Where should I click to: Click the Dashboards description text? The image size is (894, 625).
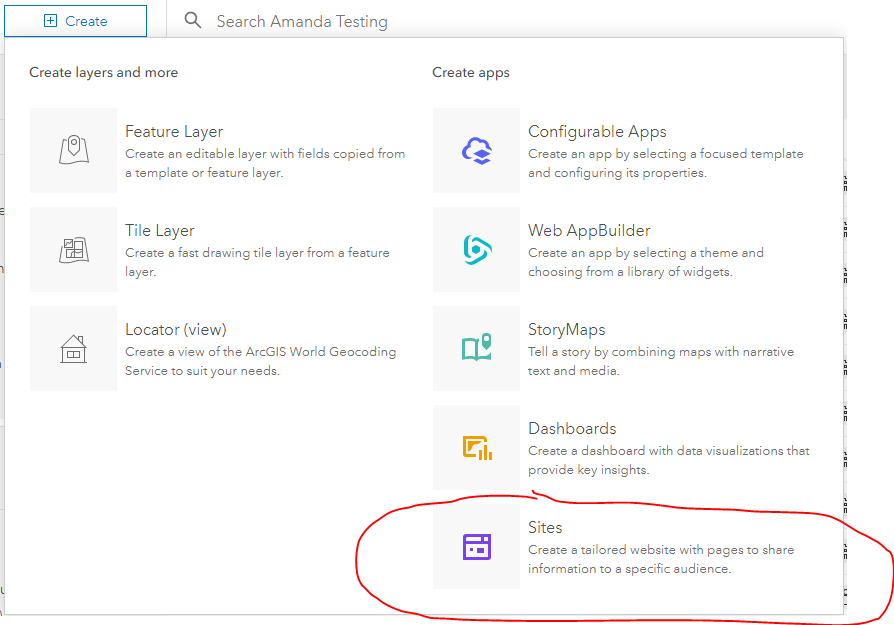pyautogui.click(x=669, y=460)
